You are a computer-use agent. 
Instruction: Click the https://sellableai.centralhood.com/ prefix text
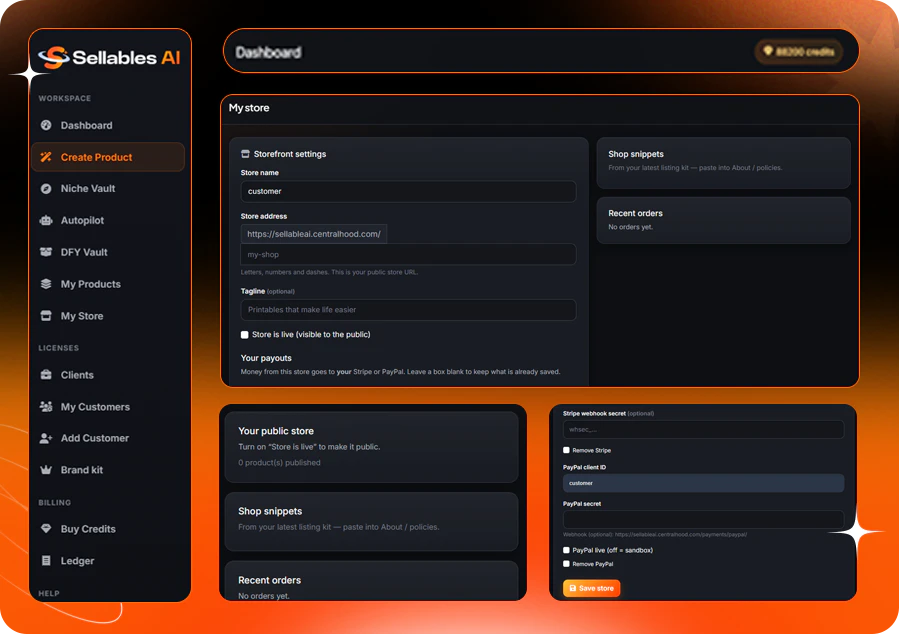314,234
